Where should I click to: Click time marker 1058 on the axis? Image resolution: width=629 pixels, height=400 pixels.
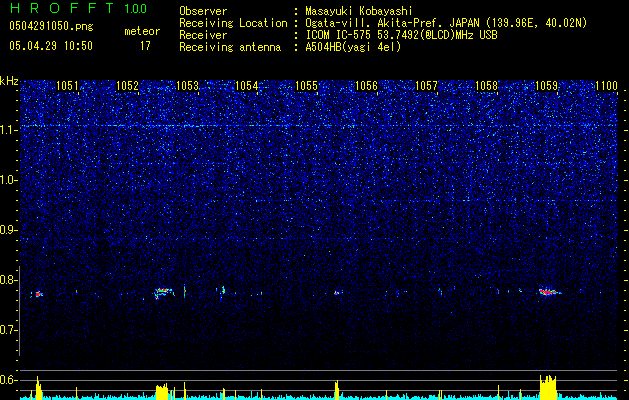tap(486, 85)
